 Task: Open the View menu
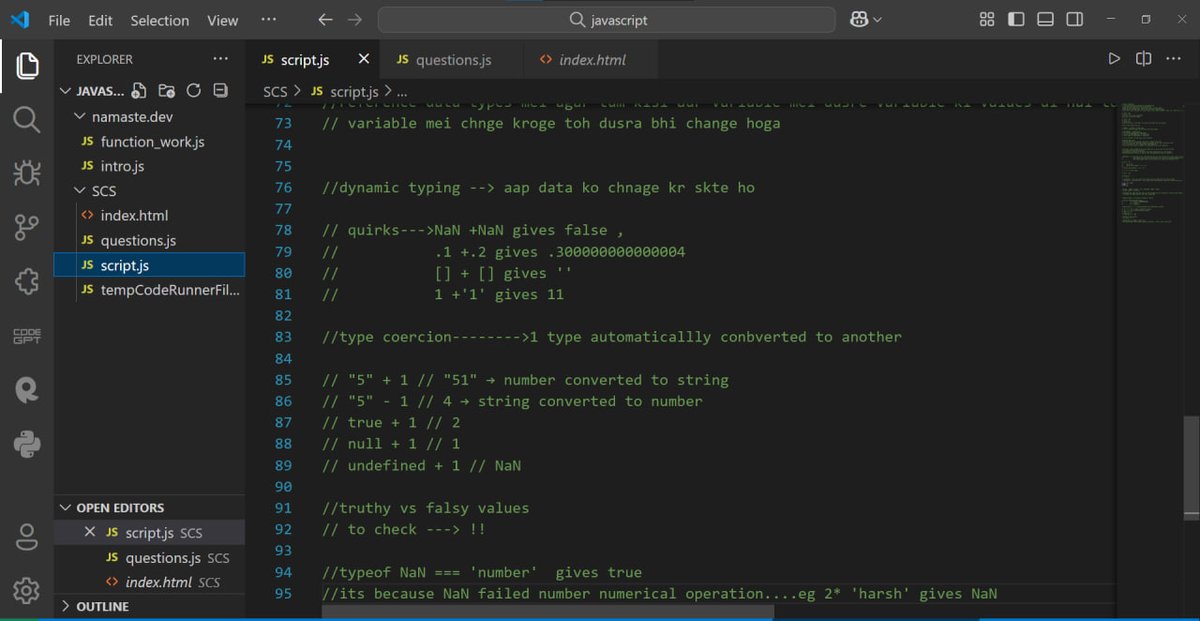pos(222,20)
